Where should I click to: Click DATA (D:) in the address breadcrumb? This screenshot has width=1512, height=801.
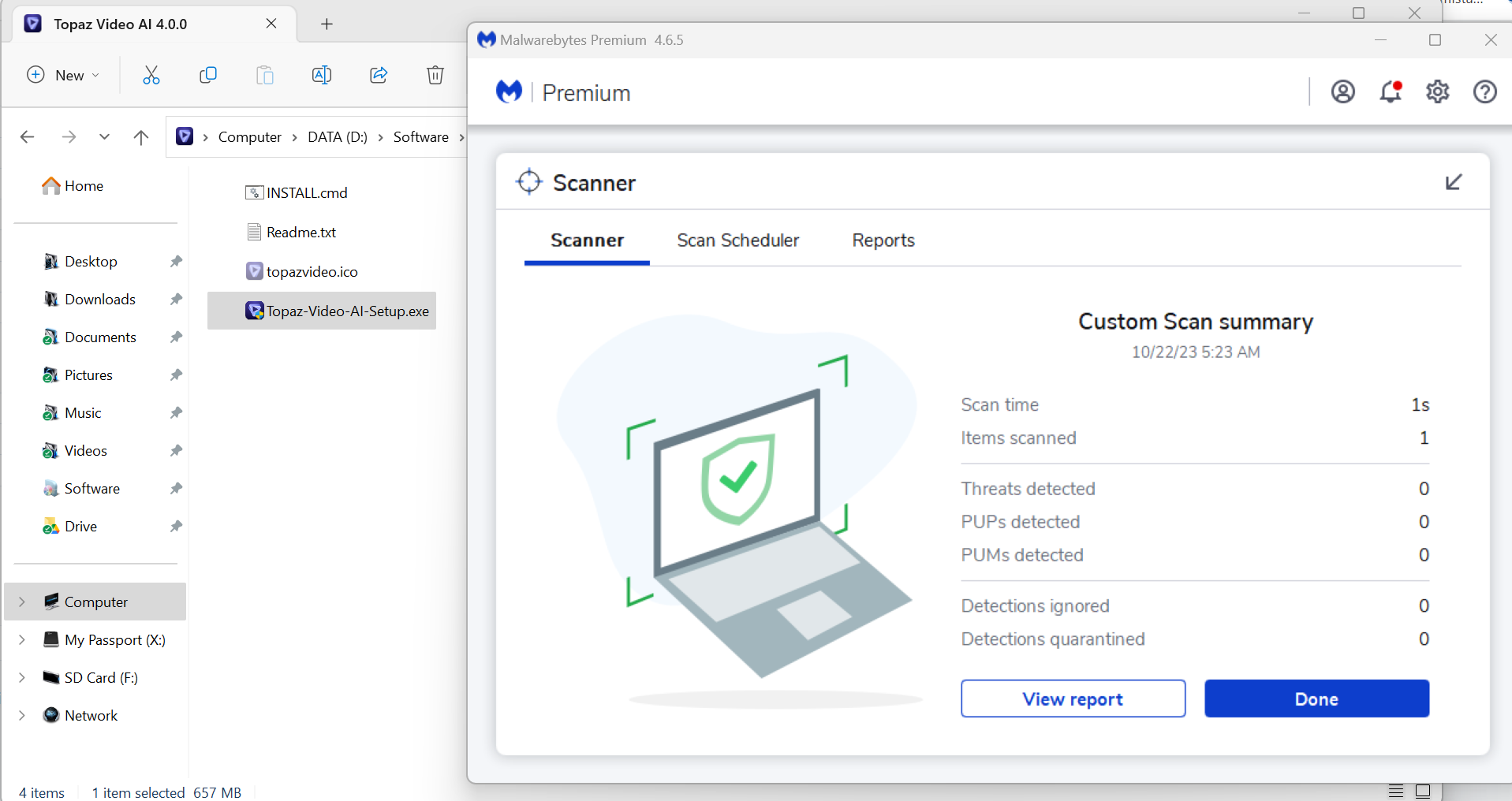pos(338,137)
